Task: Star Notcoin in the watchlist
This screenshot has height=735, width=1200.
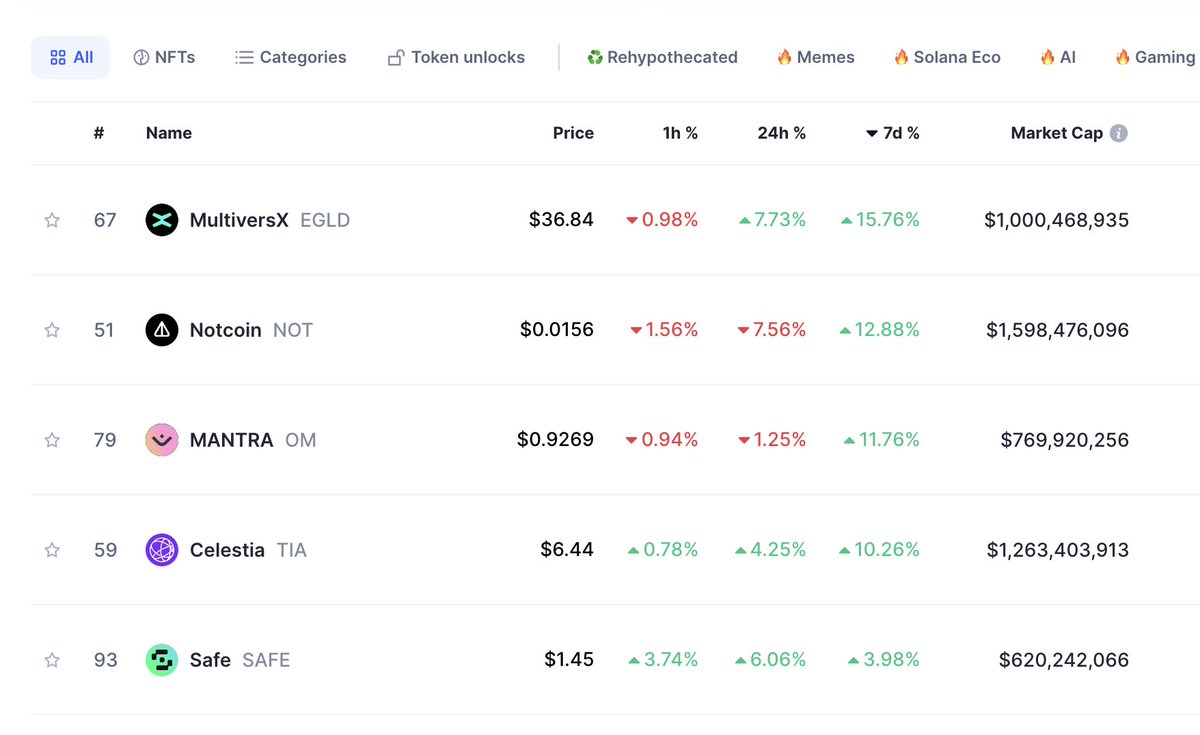Action: point(52,330)
